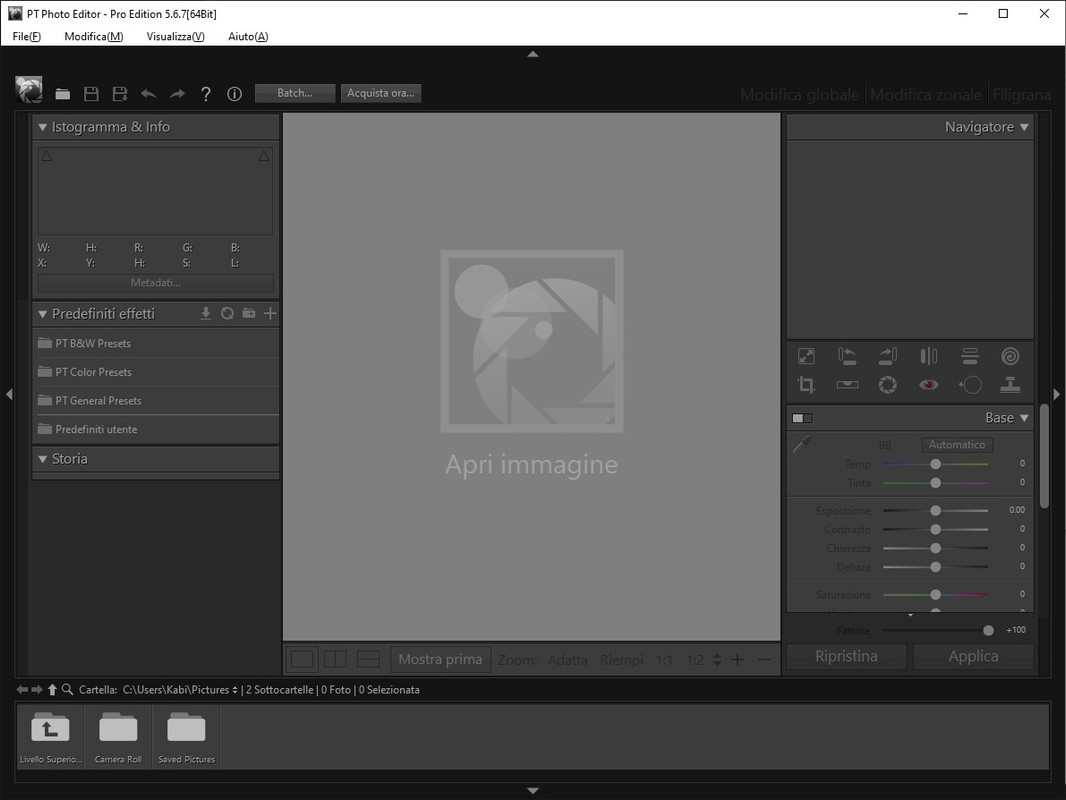1066x800 pixels.
Task: Select the spiral distortion tool icon
Action: pyautogui.click(x=1010, y=356)
